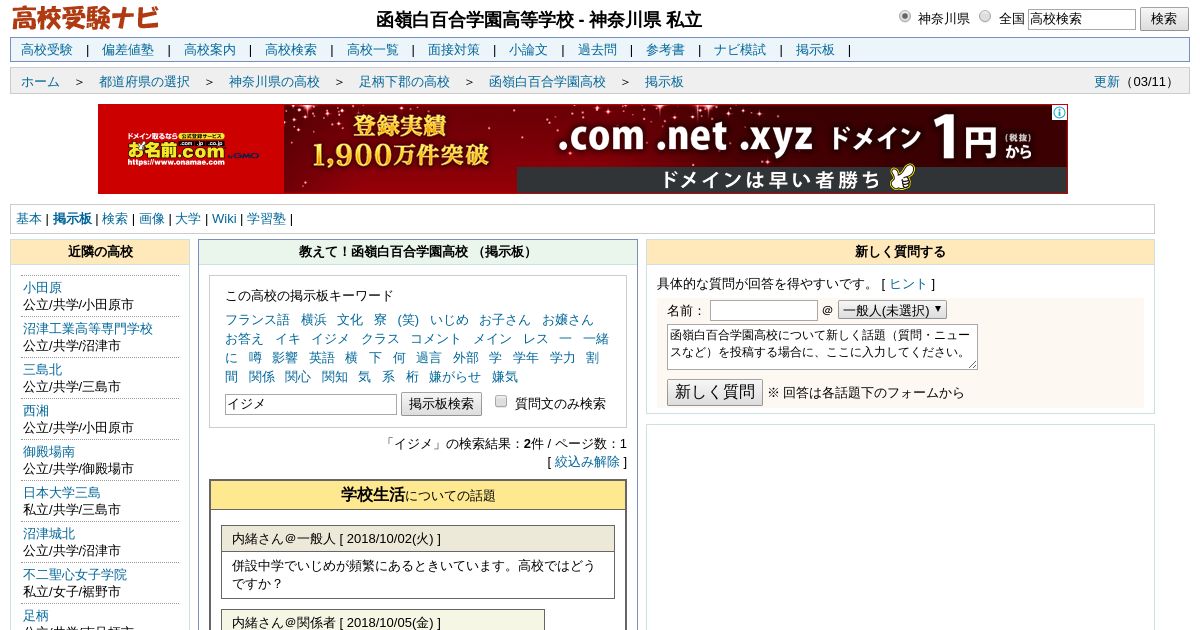
Task: Switch to the 大学 tab
Action: [188, 219]
